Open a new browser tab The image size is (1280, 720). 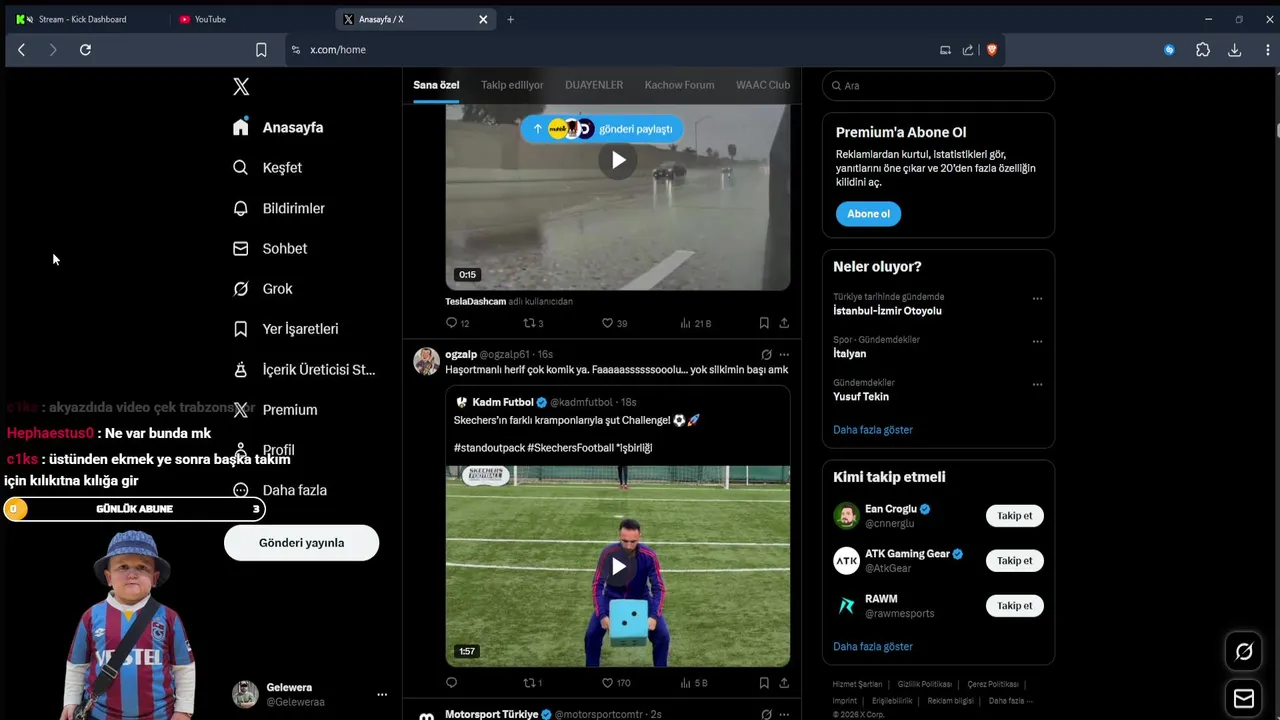(510, 19)
